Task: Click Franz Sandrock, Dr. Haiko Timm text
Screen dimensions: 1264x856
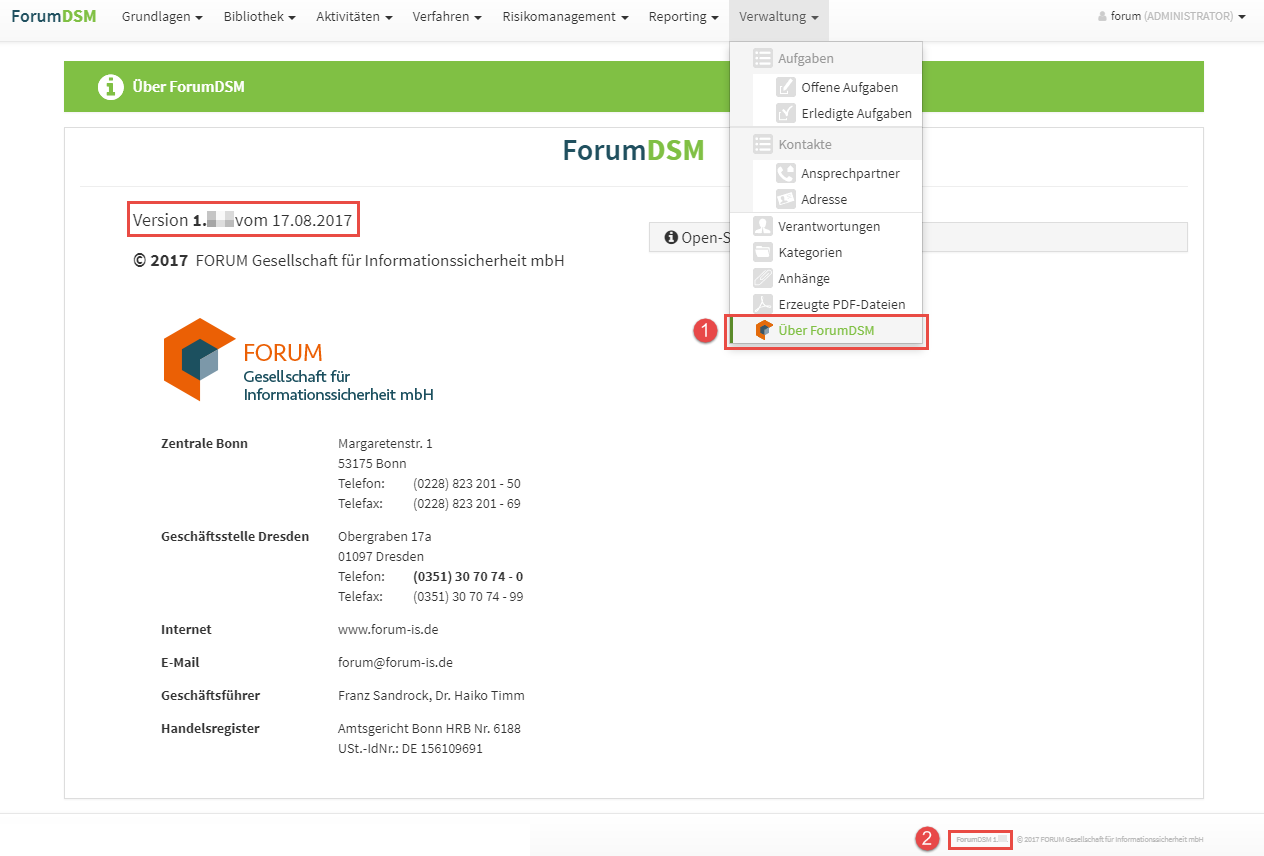Action: 431,695
